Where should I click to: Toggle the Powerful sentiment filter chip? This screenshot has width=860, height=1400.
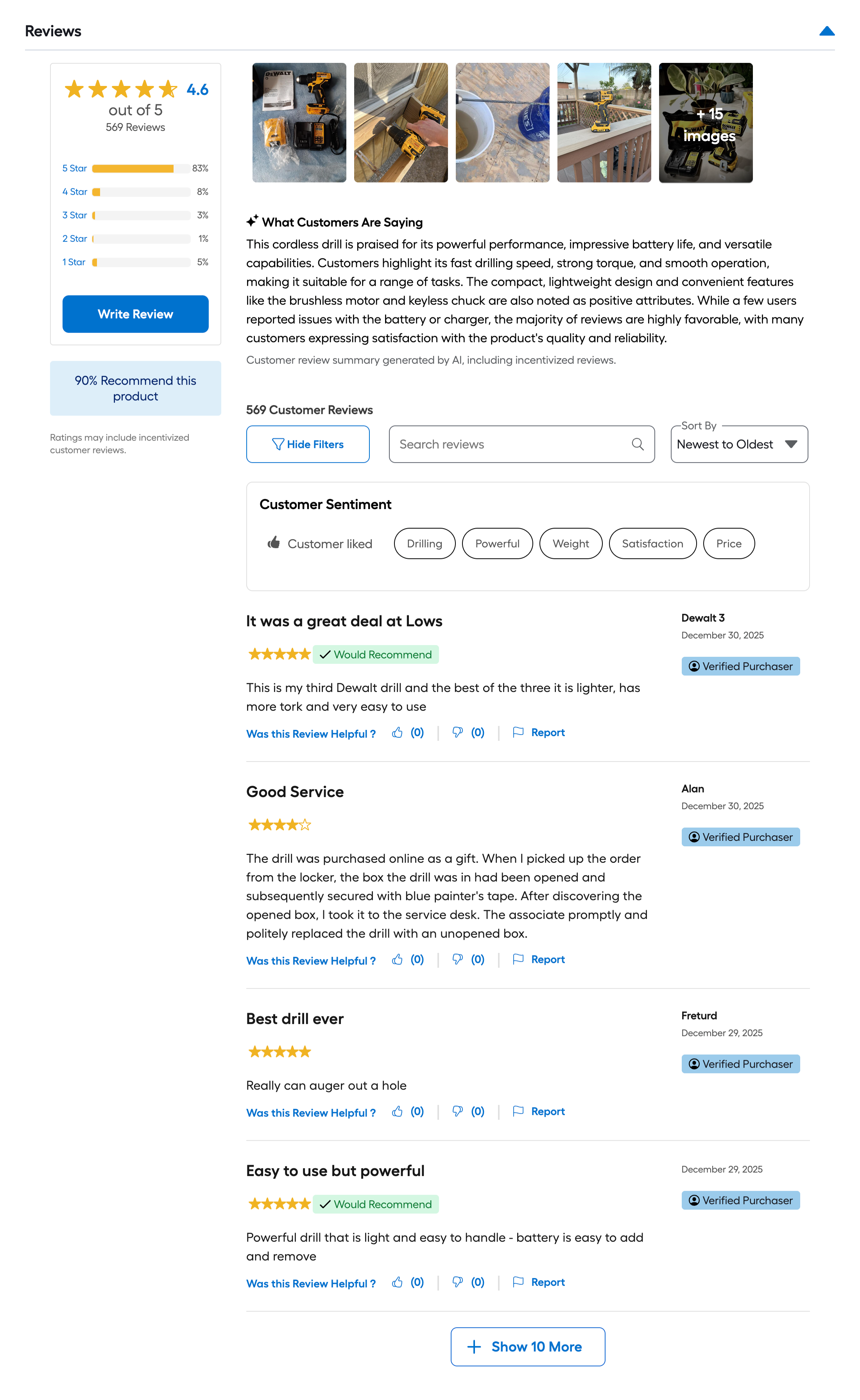pyautogui.click(x=497, y=544)
